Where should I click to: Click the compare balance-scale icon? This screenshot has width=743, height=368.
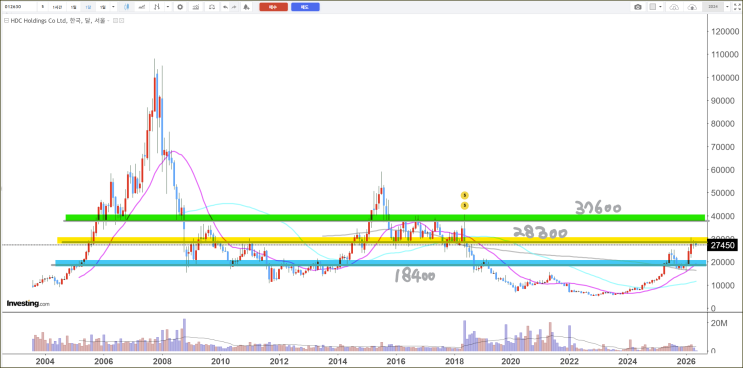pos(196,7)
